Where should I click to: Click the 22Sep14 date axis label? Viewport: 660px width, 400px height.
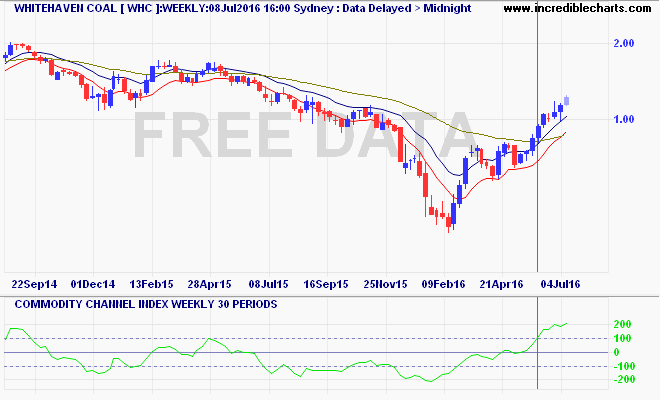[34, 284]
